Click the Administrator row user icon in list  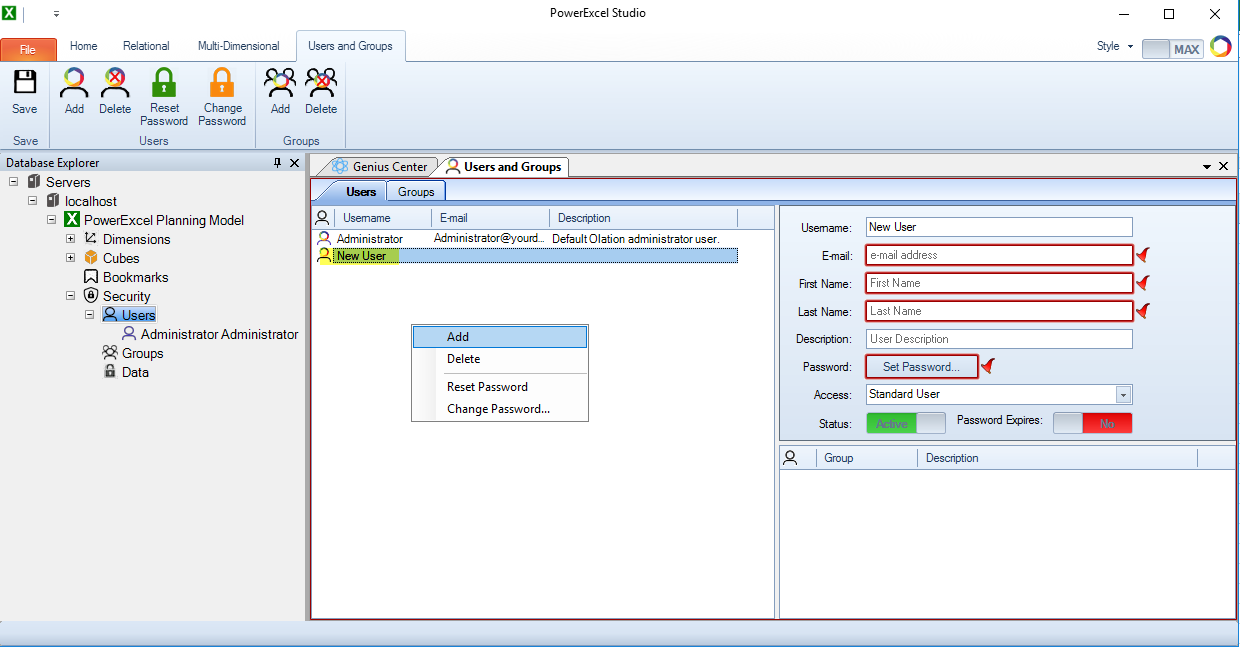323,239
